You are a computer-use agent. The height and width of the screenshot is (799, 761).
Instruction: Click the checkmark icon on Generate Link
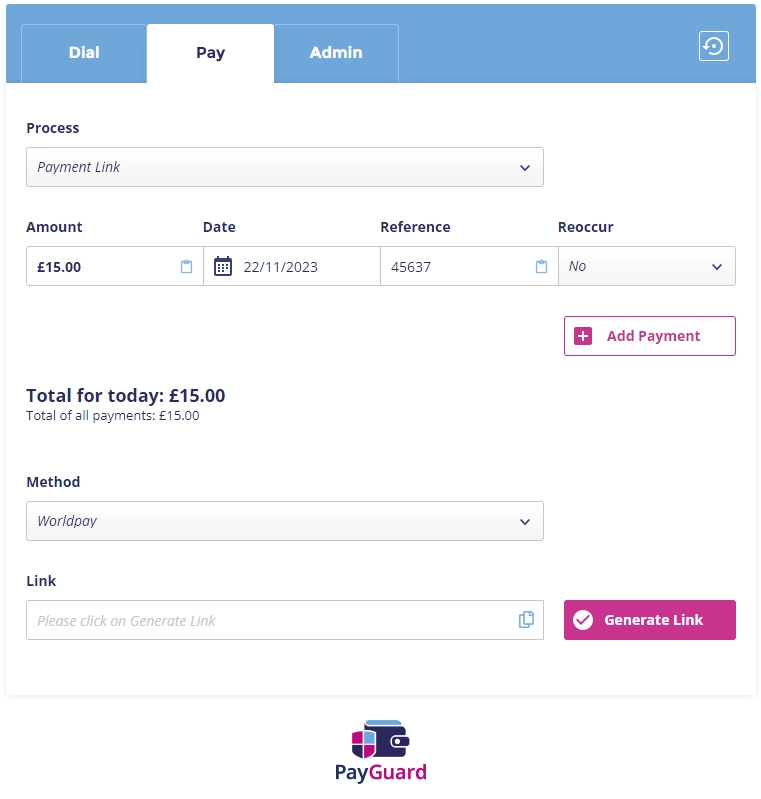(583, 620)
